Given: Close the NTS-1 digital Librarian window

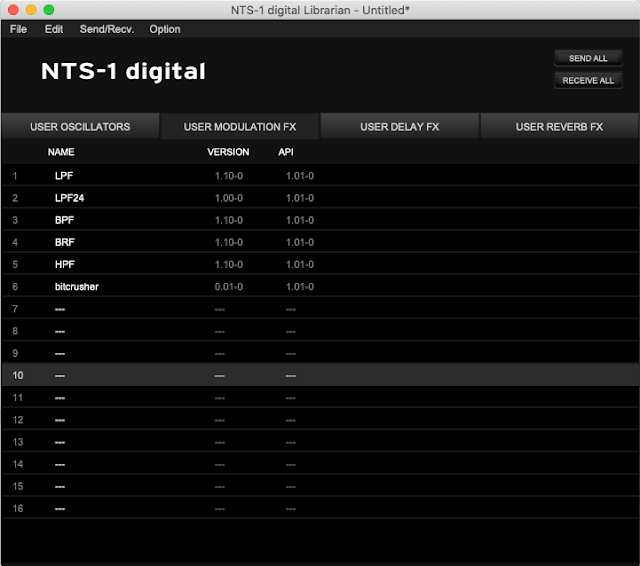Looking at the screenshot, I should (x=13, y=10).
